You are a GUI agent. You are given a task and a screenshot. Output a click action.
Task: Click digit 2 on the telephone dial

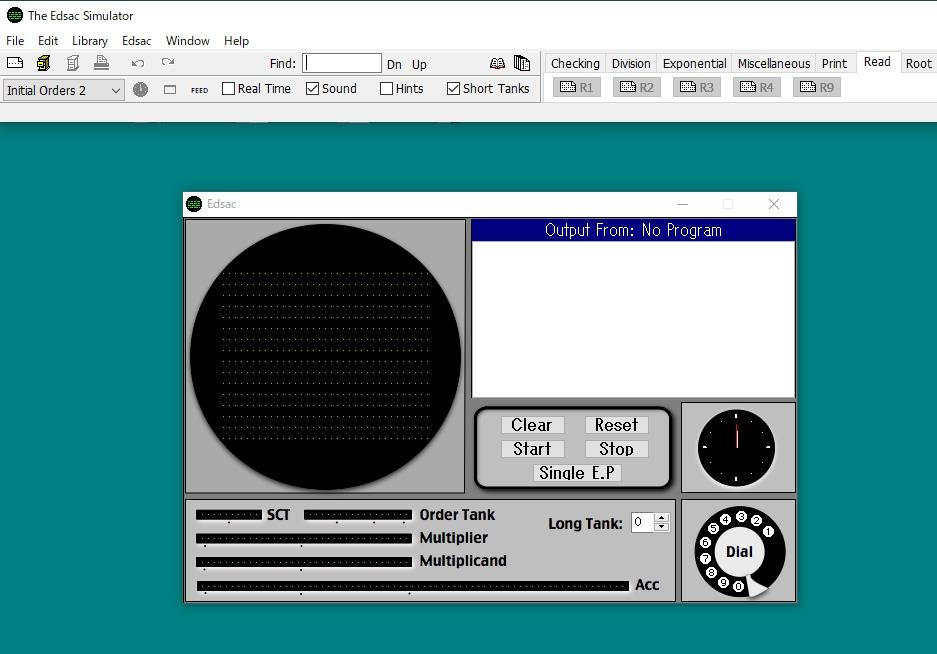pyautogui.click(x=756, y=521)
